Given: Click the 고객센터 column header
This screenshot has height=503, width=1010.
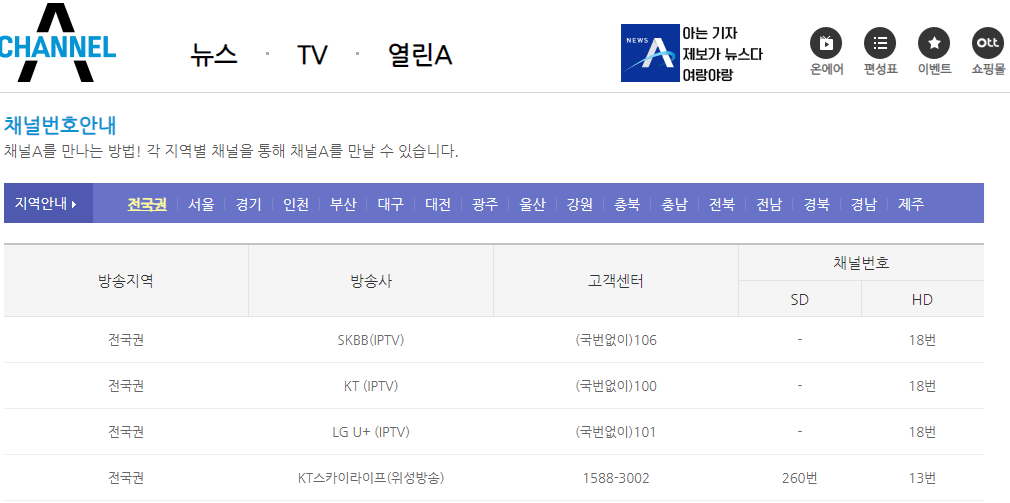Looking at the screenshot, I should [x=616, y=281].
